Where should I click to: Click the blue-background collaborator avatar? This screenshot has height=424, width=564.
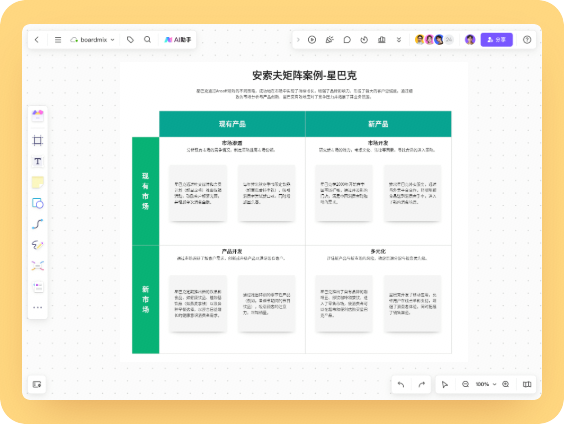439,40
